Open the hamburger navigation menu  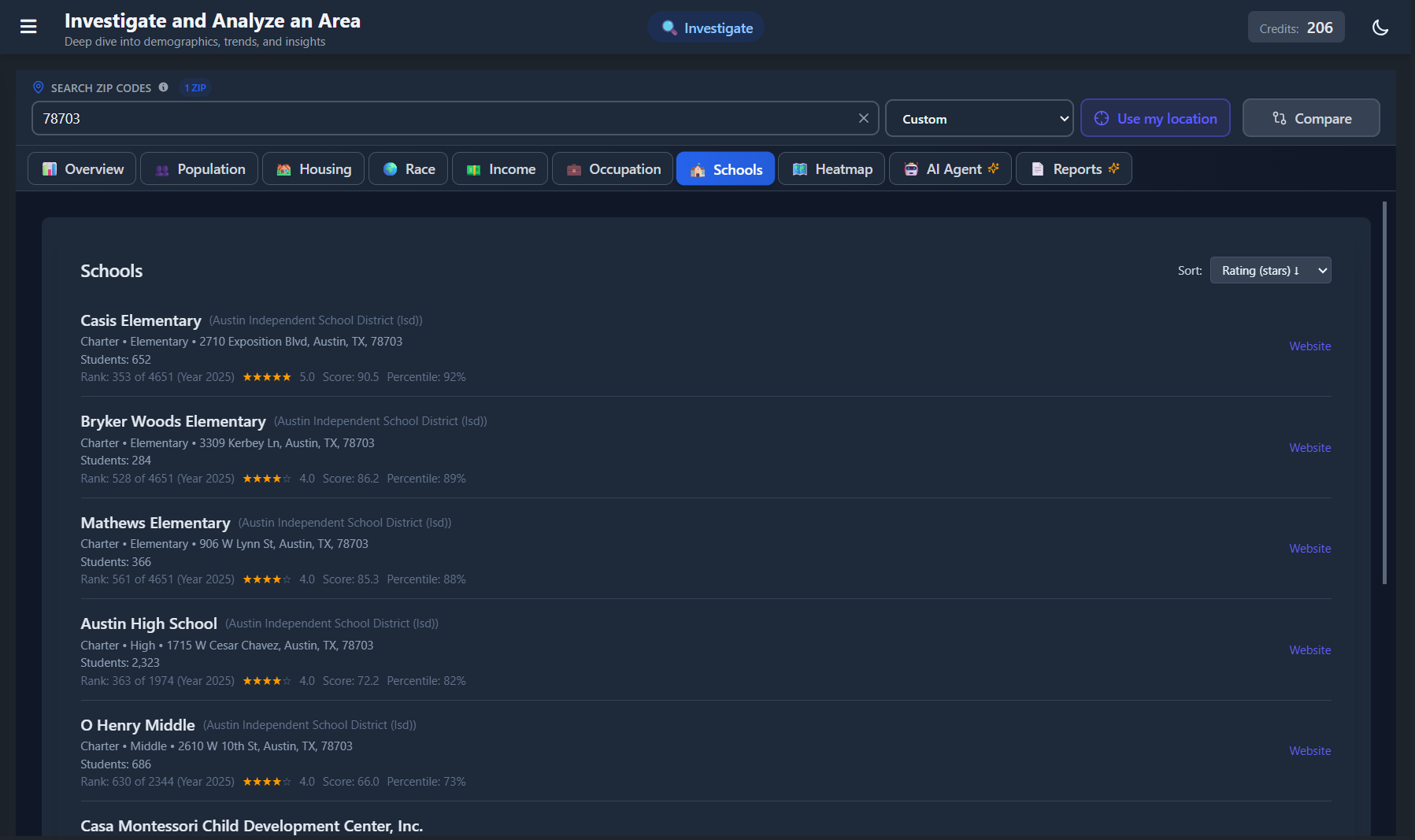28,27
